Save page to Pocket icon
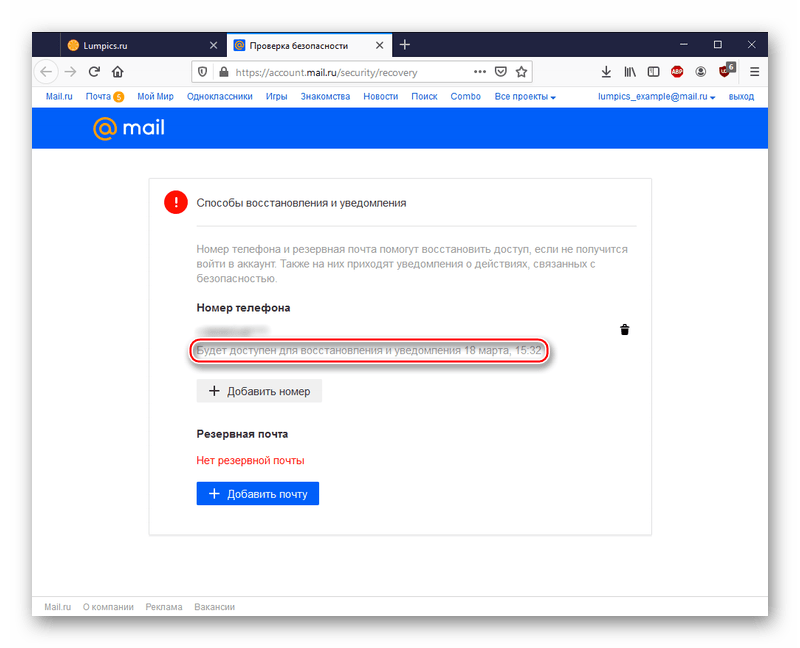800x648 pixels. click(x=501, y=72)
